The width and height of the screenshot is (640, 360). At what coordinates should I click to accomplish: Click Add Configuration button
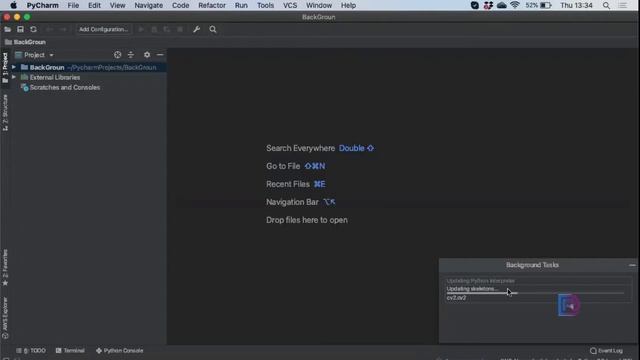(103, 29)
